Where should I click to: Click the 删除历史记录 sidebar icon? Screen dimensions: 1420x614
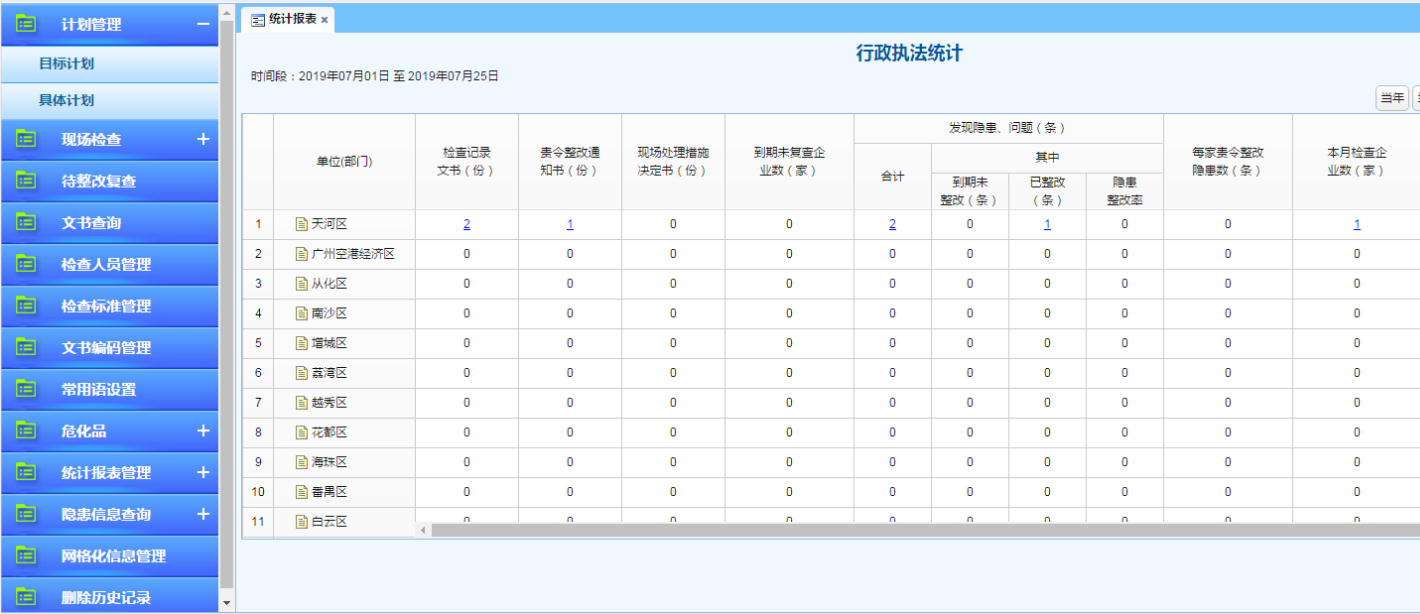26,597
